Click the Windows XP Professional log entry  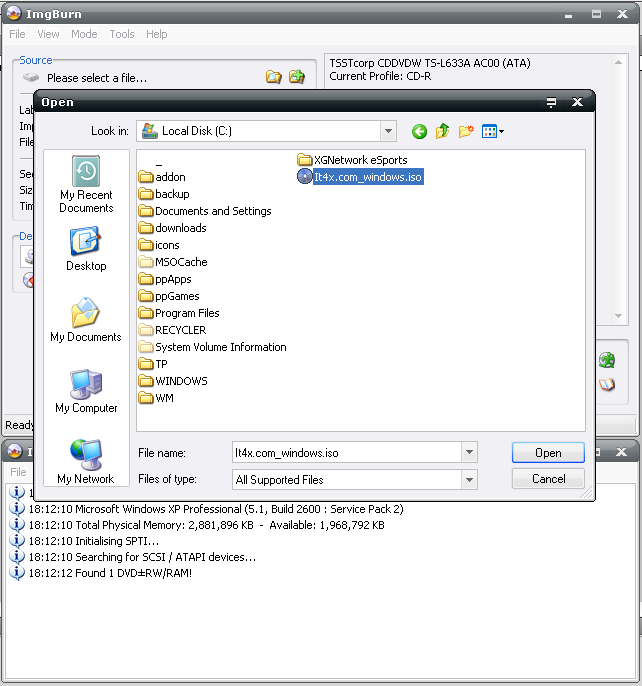216,509
